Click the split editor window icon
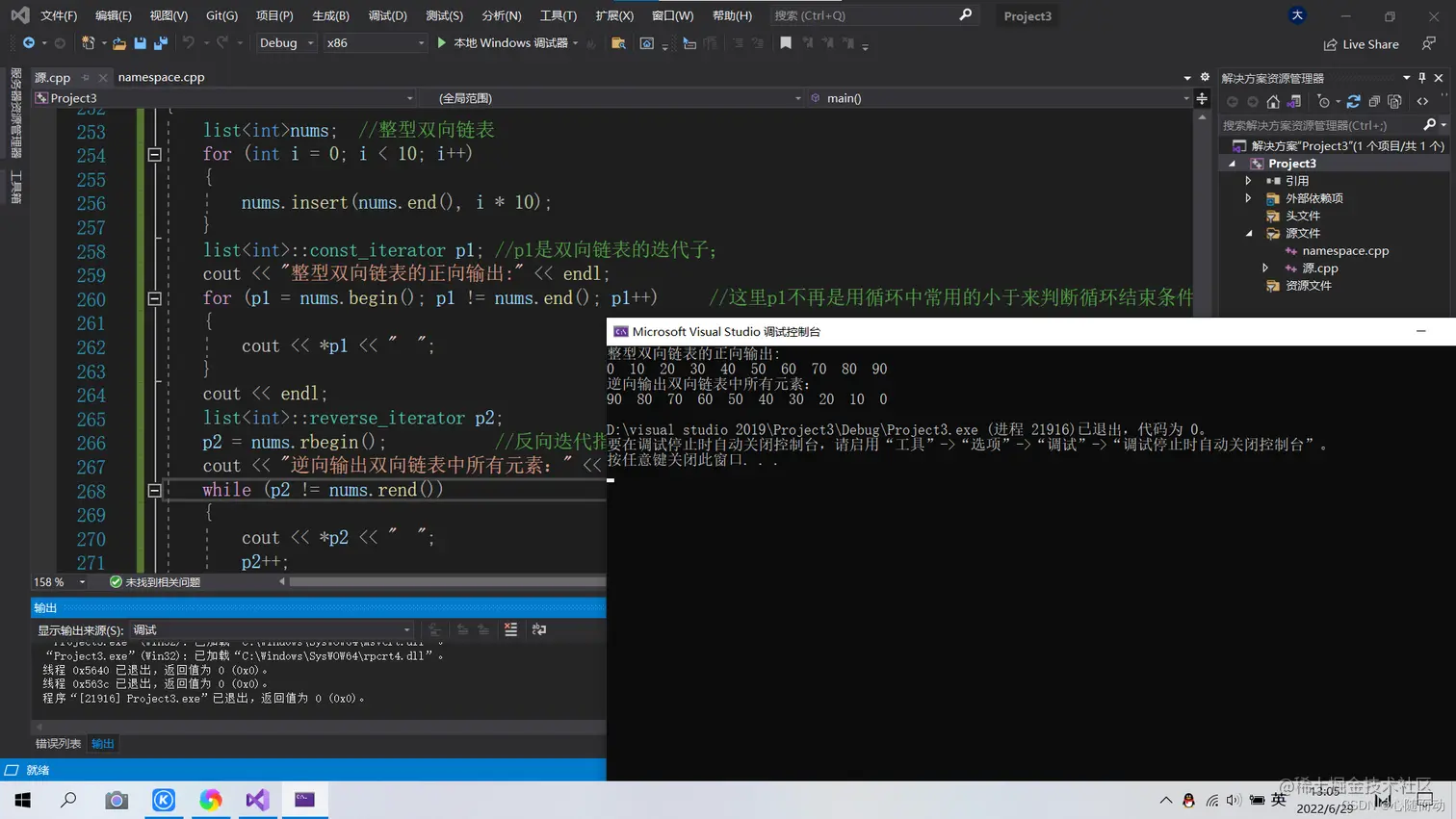The width and height of the screenshot is (1456, 819). click(x=1202, y=98)
